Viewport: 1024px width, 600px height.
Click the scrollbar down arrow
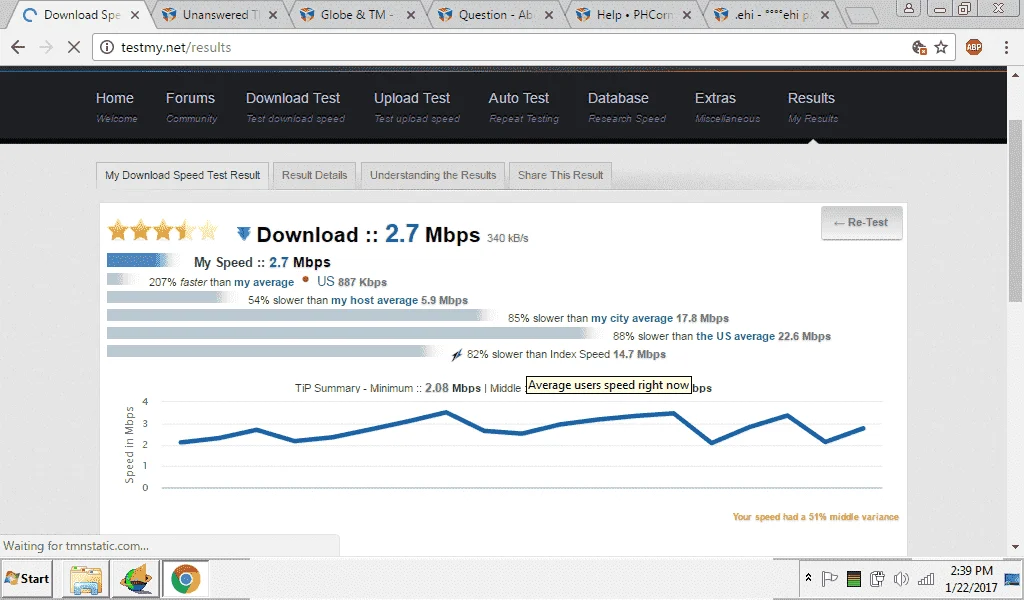[x=1016, y=547]
